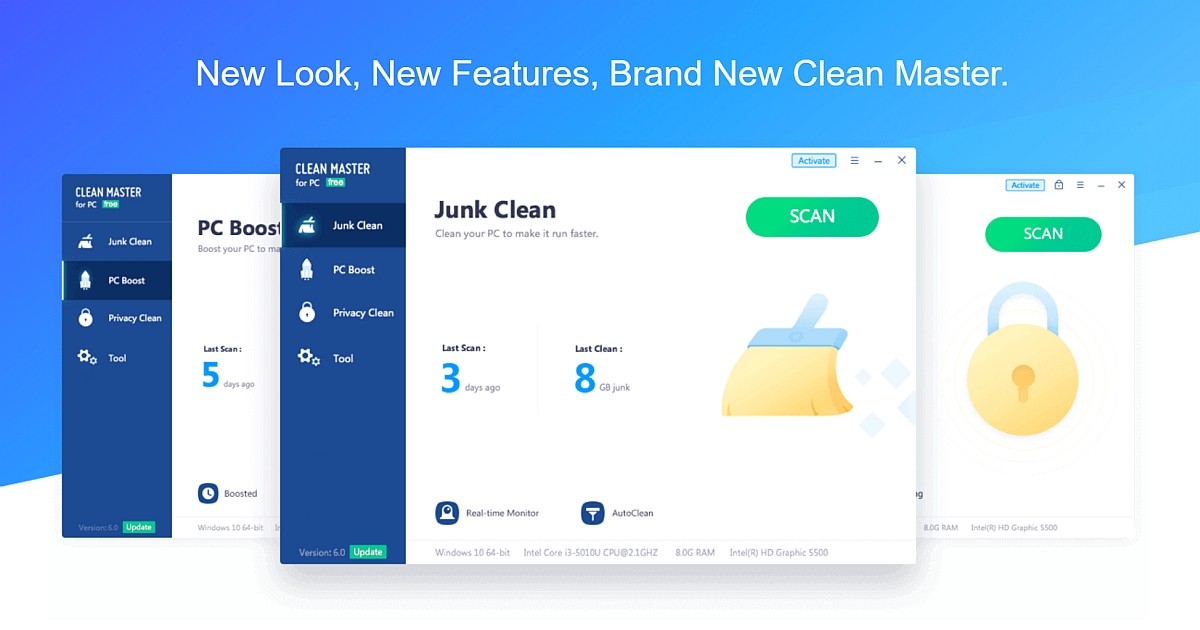The height and width of the screenshot is (630, 1200).
Task: Click the "Junk Clean" heading
Action: coord(495,210)
